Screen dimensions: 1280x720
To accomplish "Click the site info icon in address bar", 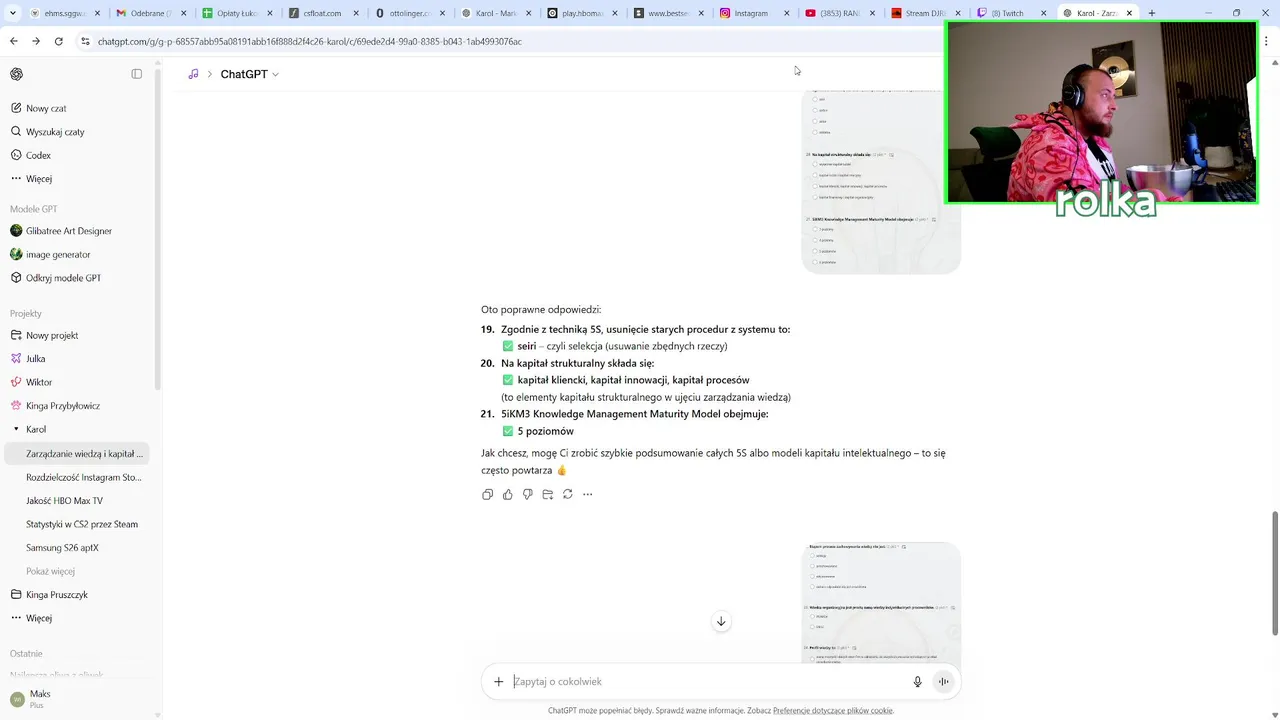I will 85,41.
